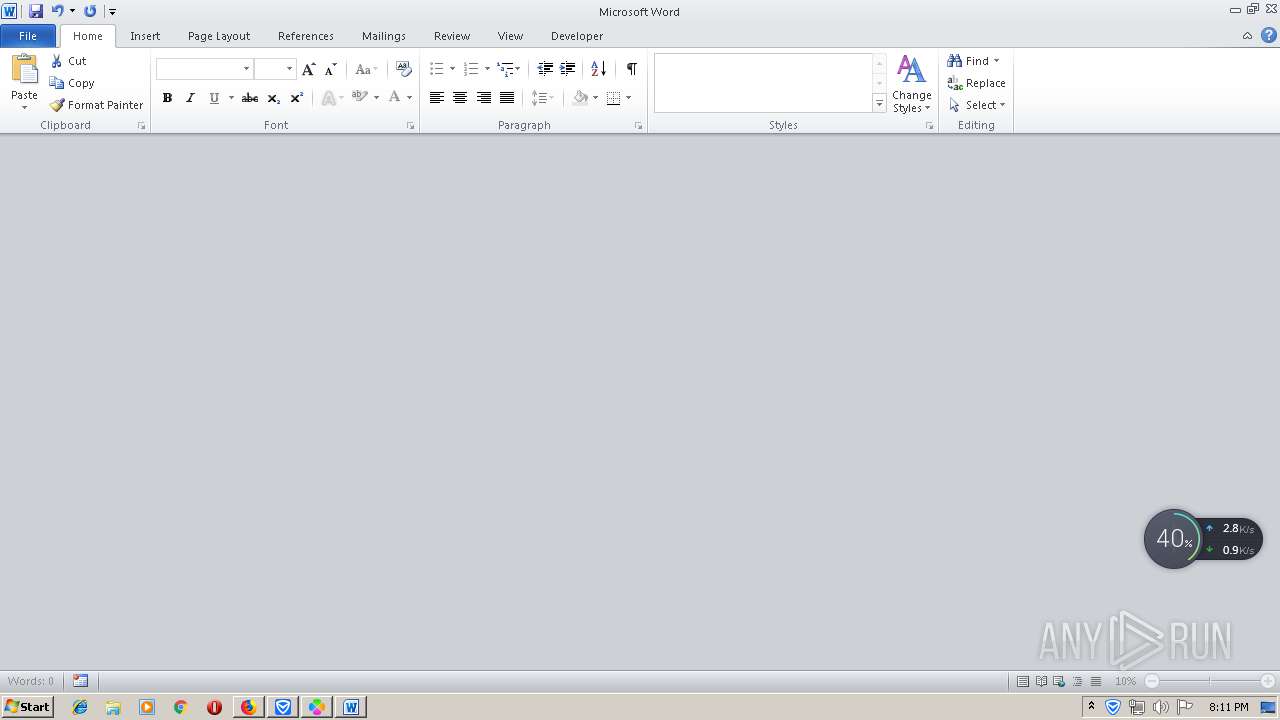Screen dimensions: 1280x720
Task: Toggle Show/Hide paragraph marks
Action: click(x=631, y=69)
